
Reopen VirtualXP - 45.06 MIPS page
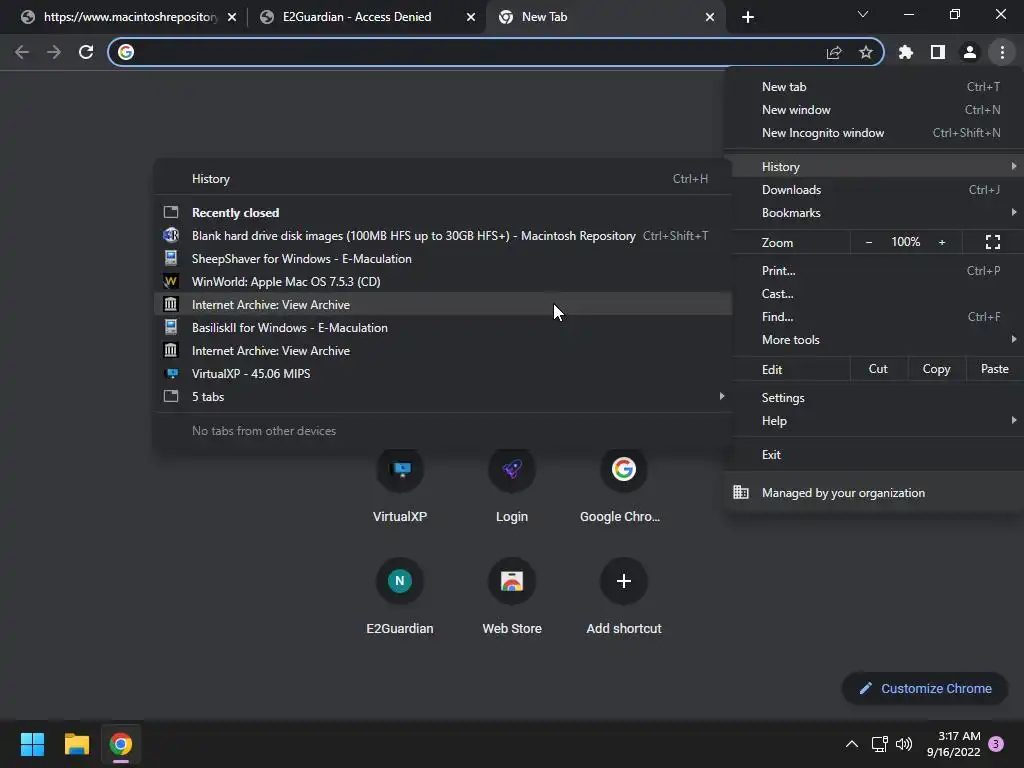tap(443, 374)
